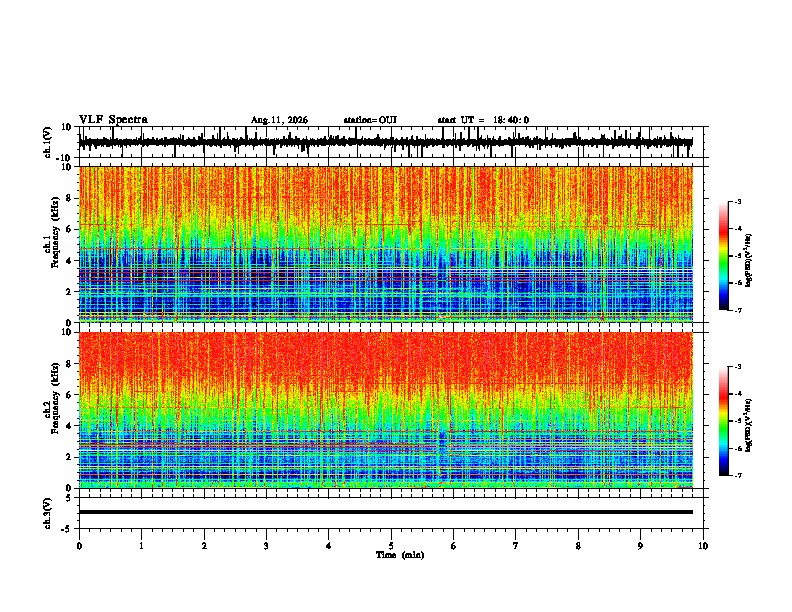Click the log(PSD) label of ch.1 color bar

point(749,261)
